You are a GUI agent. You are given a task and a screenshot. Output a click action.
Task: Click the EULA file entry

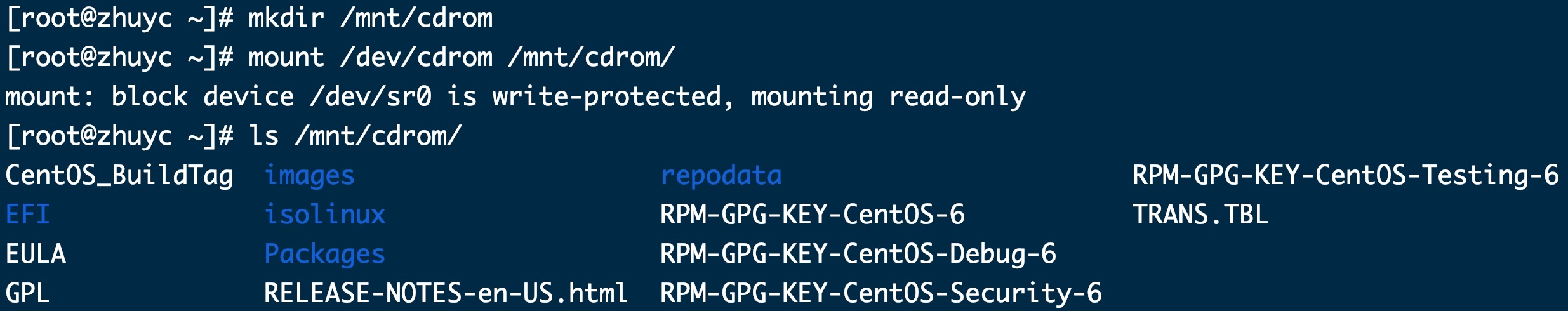click(x=36, y=255)
